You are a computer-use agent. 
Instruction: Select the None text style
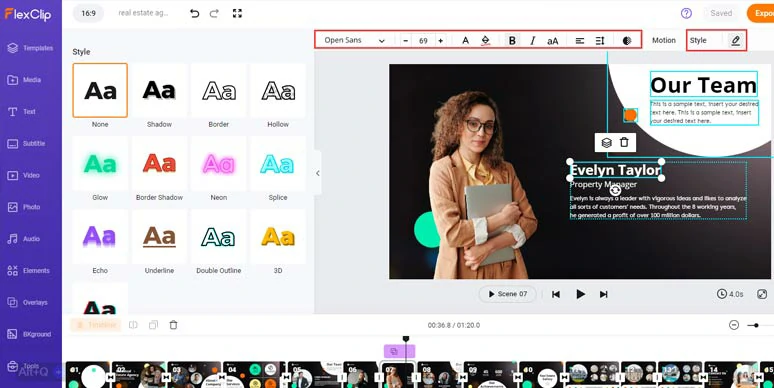[x=100, y=90]
